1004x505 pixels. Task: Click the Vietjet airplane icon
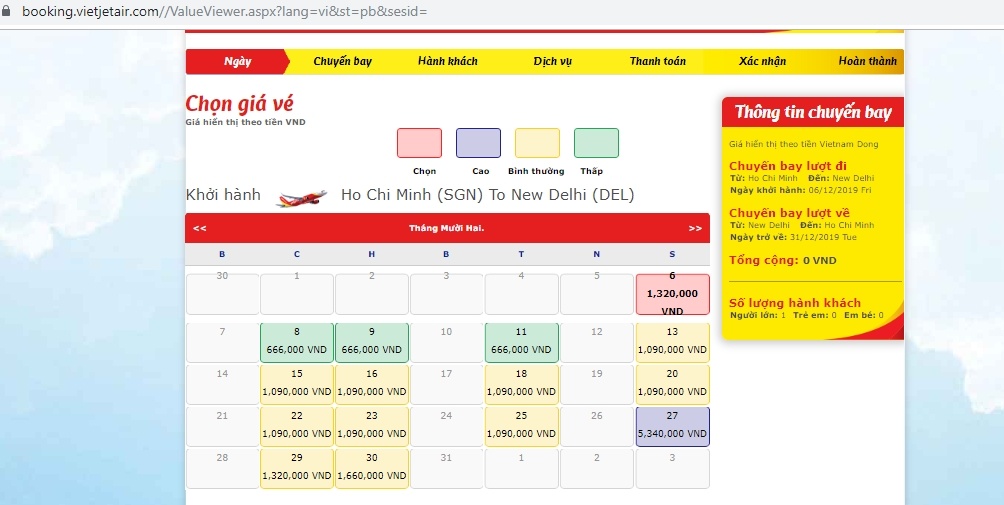[301, 196]
